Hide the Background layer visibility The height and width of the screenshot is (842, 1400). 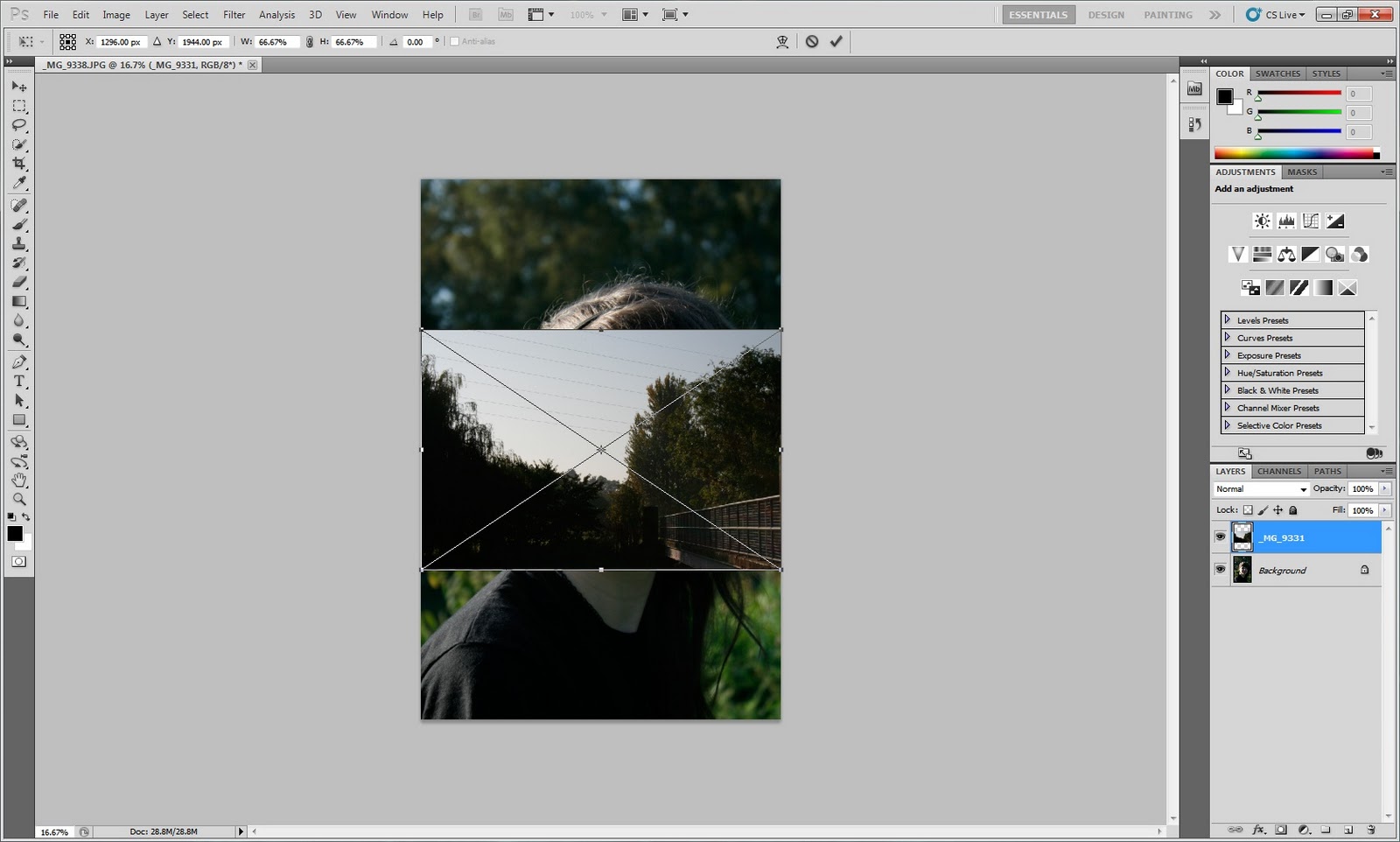click(1220, 570)
